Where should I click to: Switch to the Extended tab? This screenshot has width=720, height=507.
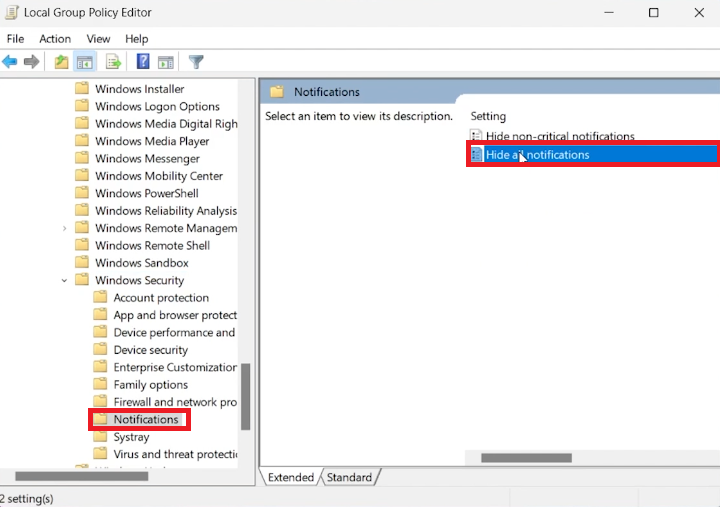[x=291, y=477]
